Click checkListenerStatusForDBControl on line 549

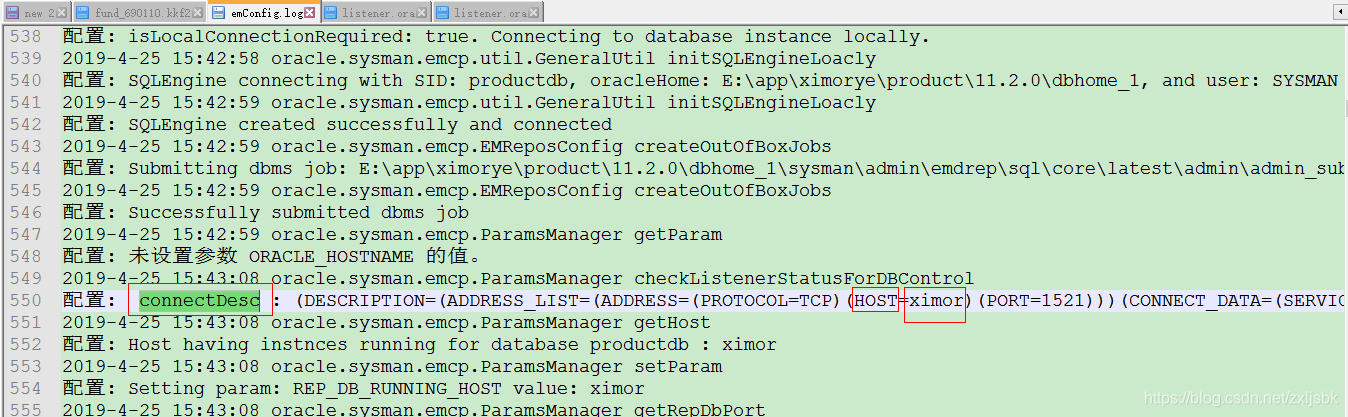[804, 279]
